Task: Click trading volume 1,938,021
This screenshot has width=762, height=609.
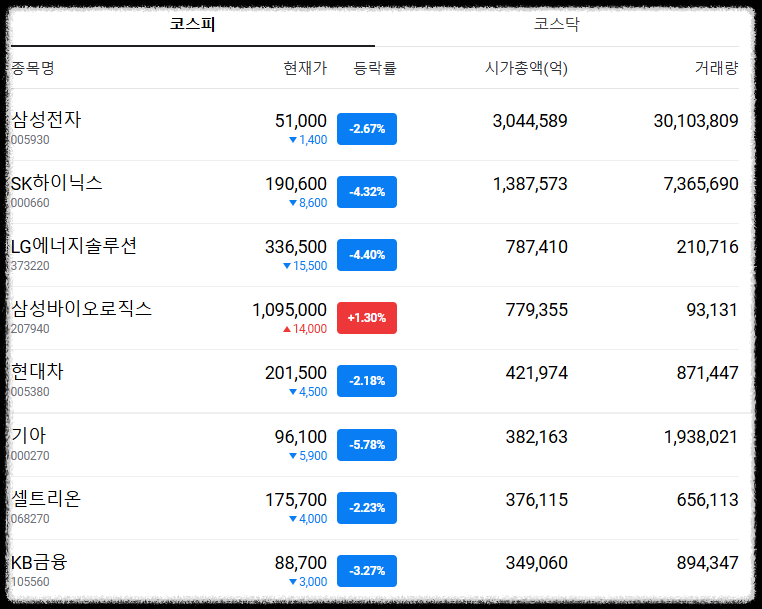Action: click(x=701, y=437)
